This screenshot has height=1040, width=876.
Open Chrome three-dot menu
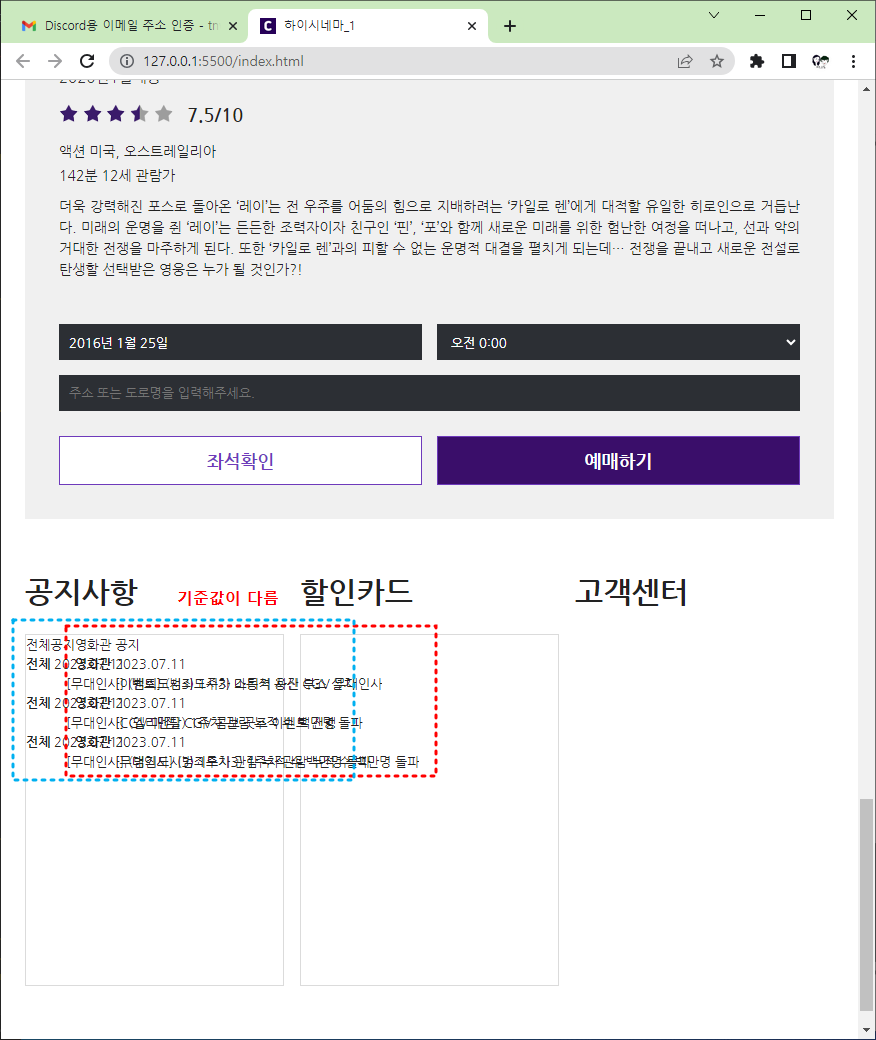[x=853, y=61]
